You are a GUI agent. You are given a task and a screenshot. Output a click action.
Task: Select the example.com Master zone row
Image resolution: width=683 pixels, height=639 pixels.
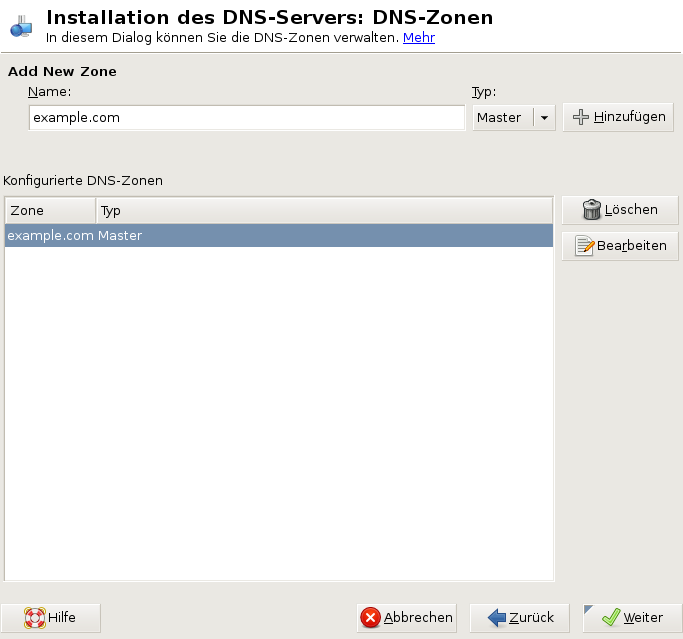(x=279, y=236)
